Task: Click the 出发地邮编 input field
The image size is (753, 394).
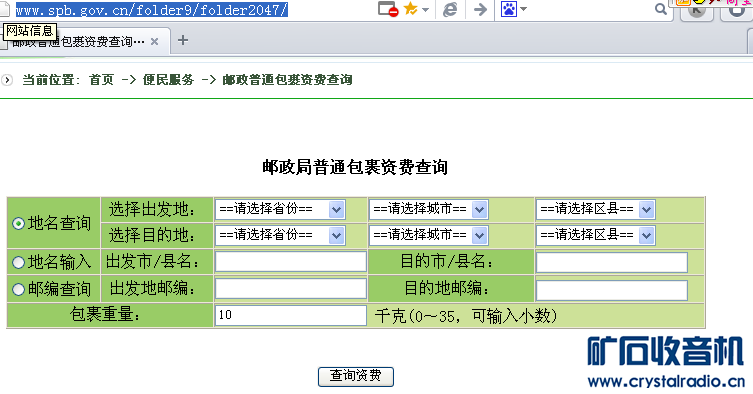Action: pos(291,289)
